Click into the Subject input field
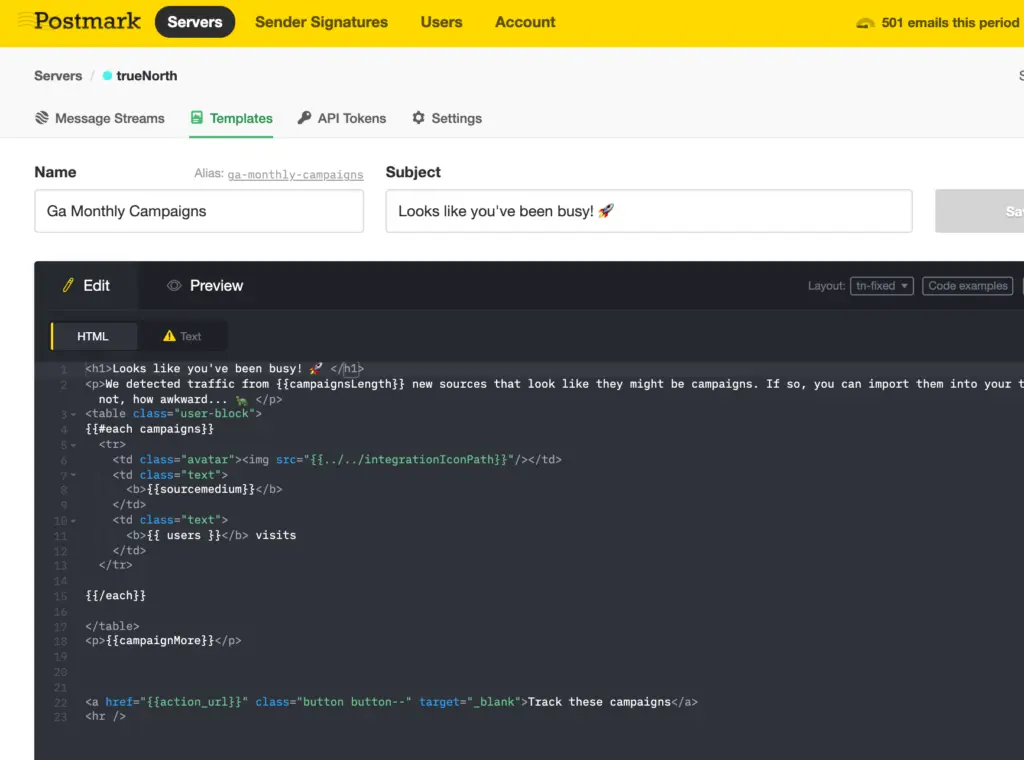This screenshot has height=760, width=1024. coord(648,211)
